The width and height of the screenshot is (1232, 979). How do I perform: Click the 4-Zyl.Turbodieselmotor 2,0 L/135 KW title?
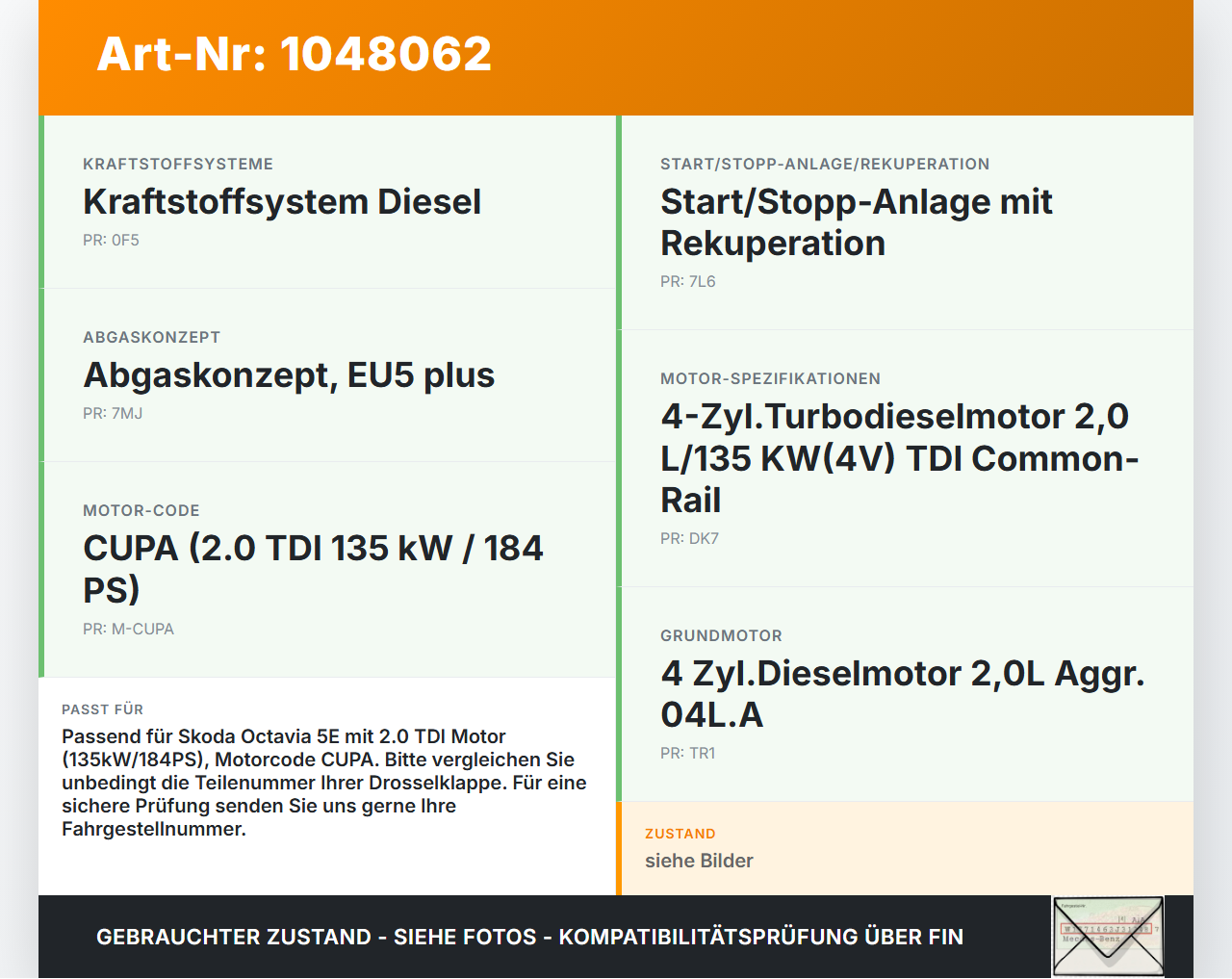[x=900, y=458]
